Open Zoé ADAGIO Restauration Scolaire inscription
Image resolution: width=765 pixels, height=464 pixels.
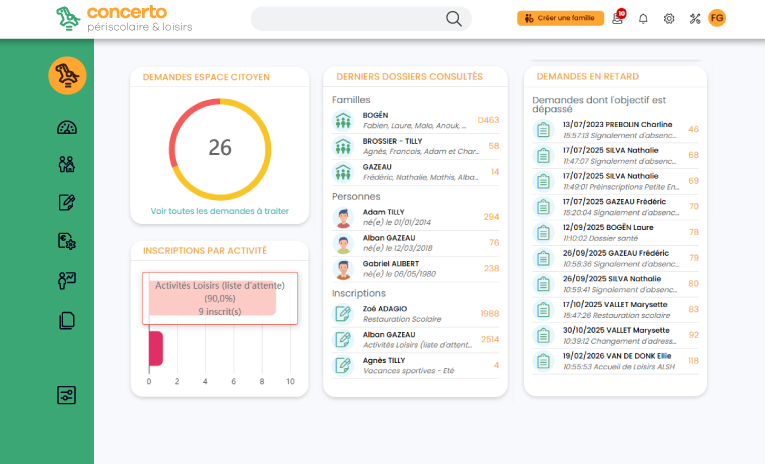415,314
